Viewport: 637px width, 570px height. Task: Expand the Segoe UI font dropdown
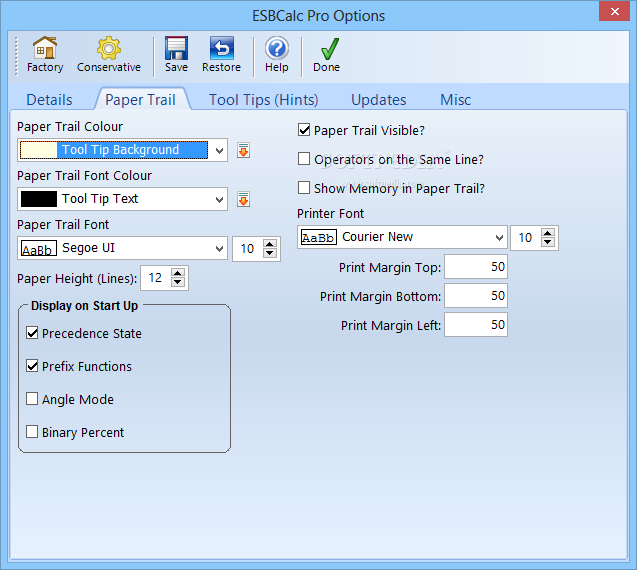[x=219, y=248]
